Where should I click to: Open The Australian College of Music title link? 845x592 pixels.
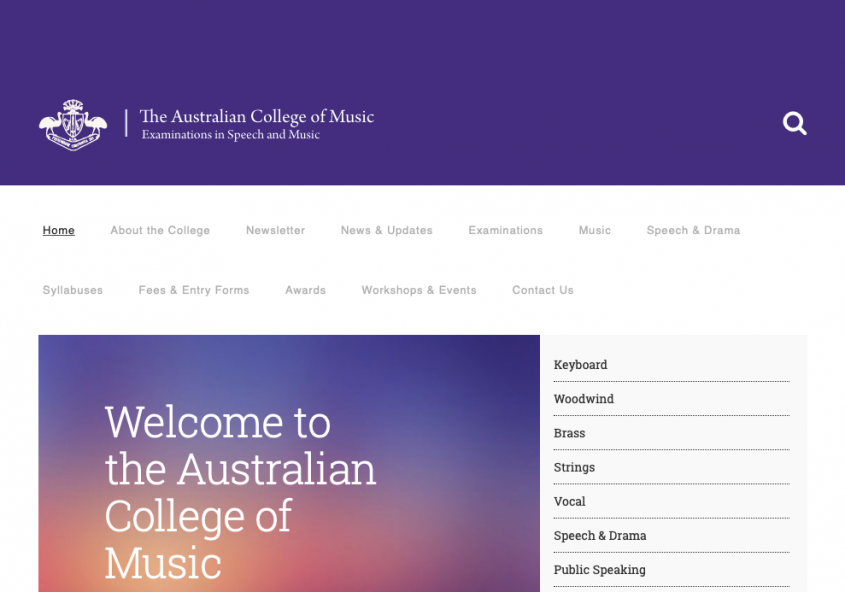pyautogui.click(x=256, y=117)
